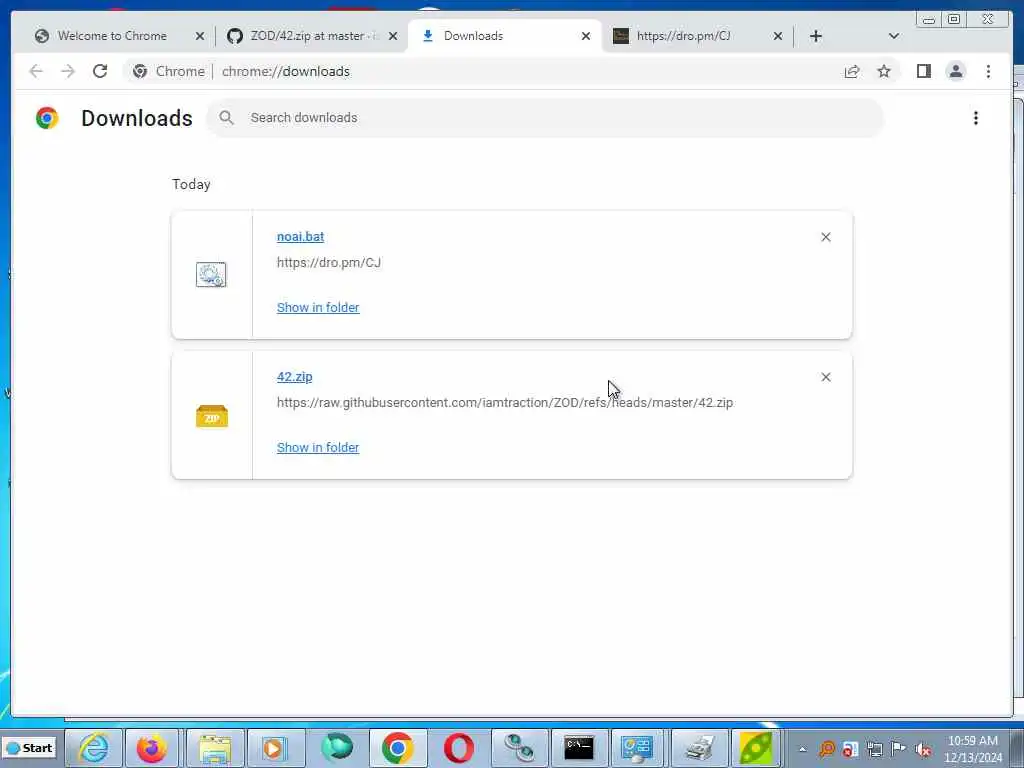1024x768 pixels.
Task: Close the https://dro.pm/CJ tab
Action: click(x=778, y=36)
